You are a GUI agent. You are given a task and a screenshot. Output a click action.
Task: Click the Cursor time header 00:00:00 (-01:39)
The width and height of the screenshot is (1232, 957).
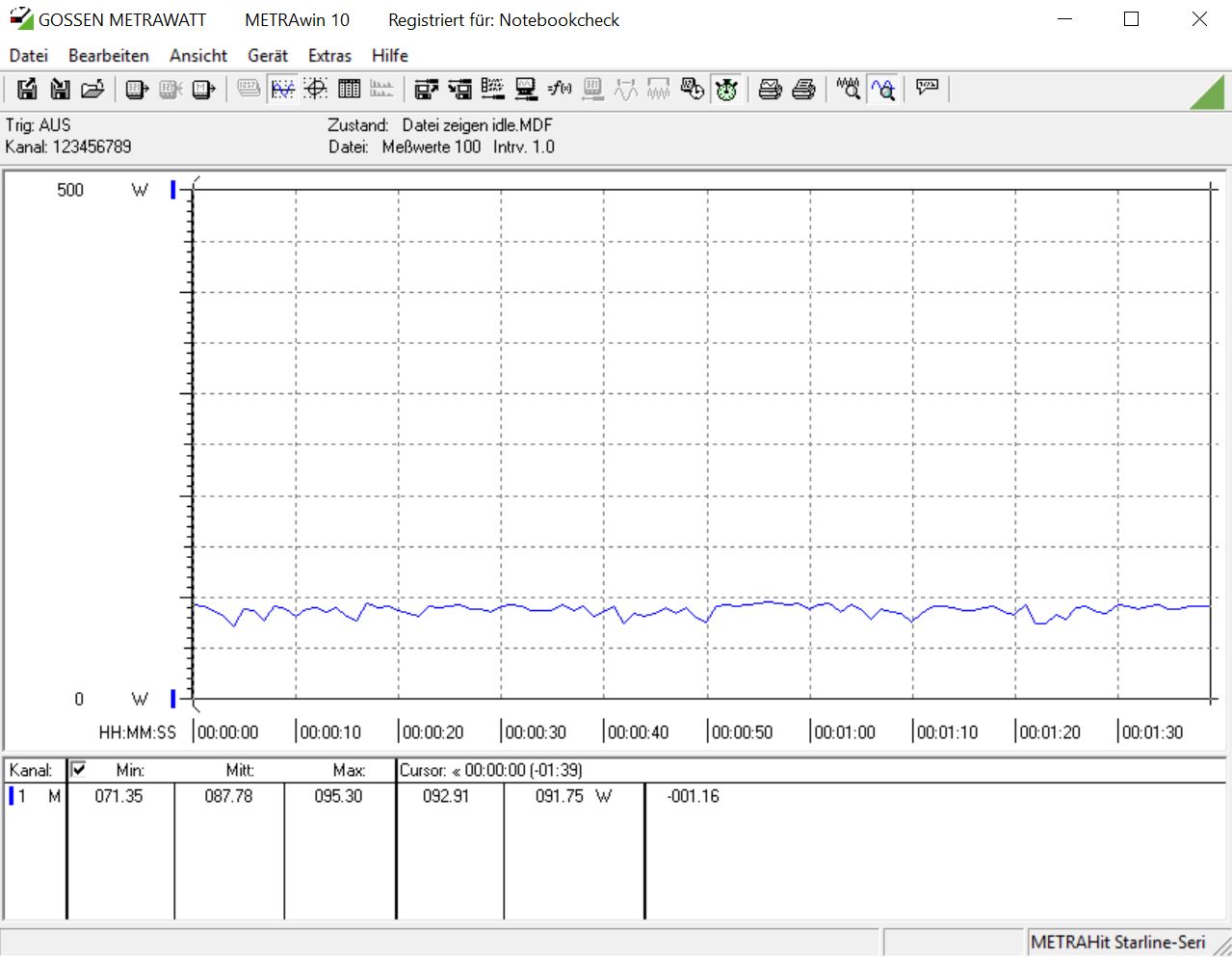(491, 770)
